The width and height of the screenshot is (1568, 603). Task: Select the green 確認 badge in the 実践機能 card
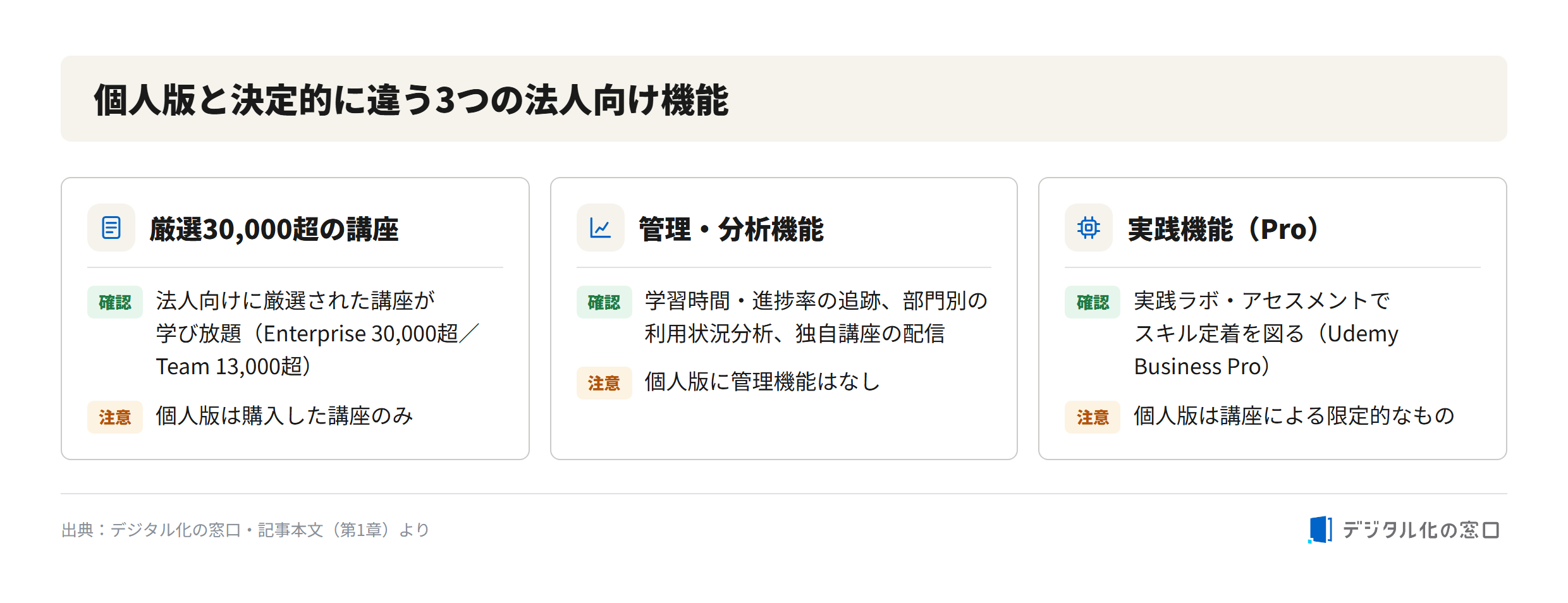tap(1093, 302)
